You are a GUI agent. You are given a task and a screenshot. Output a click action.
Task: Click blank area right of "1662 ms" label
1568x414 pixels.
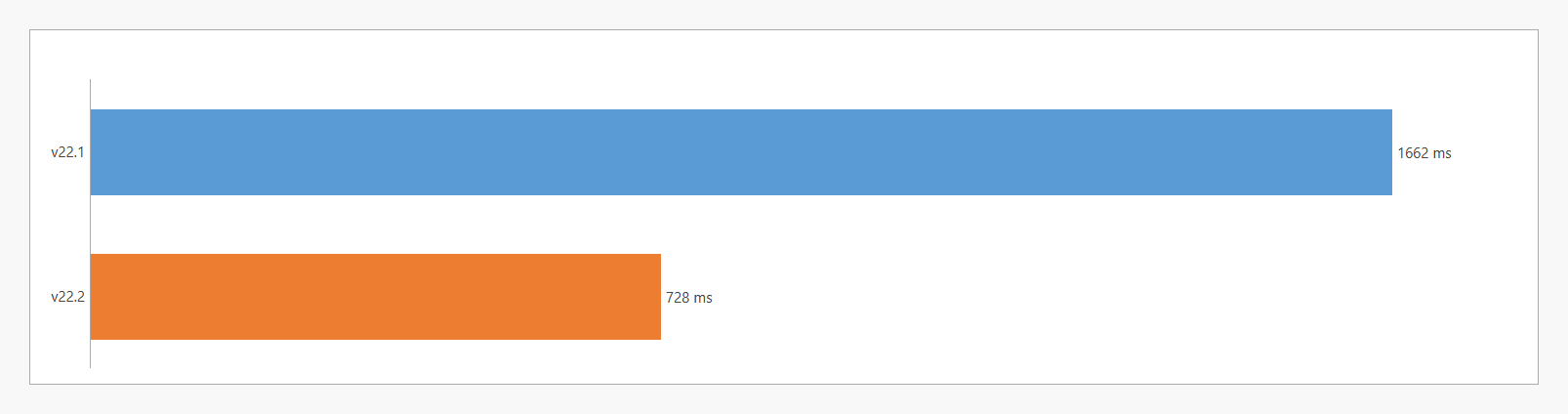pos(1494,153)
